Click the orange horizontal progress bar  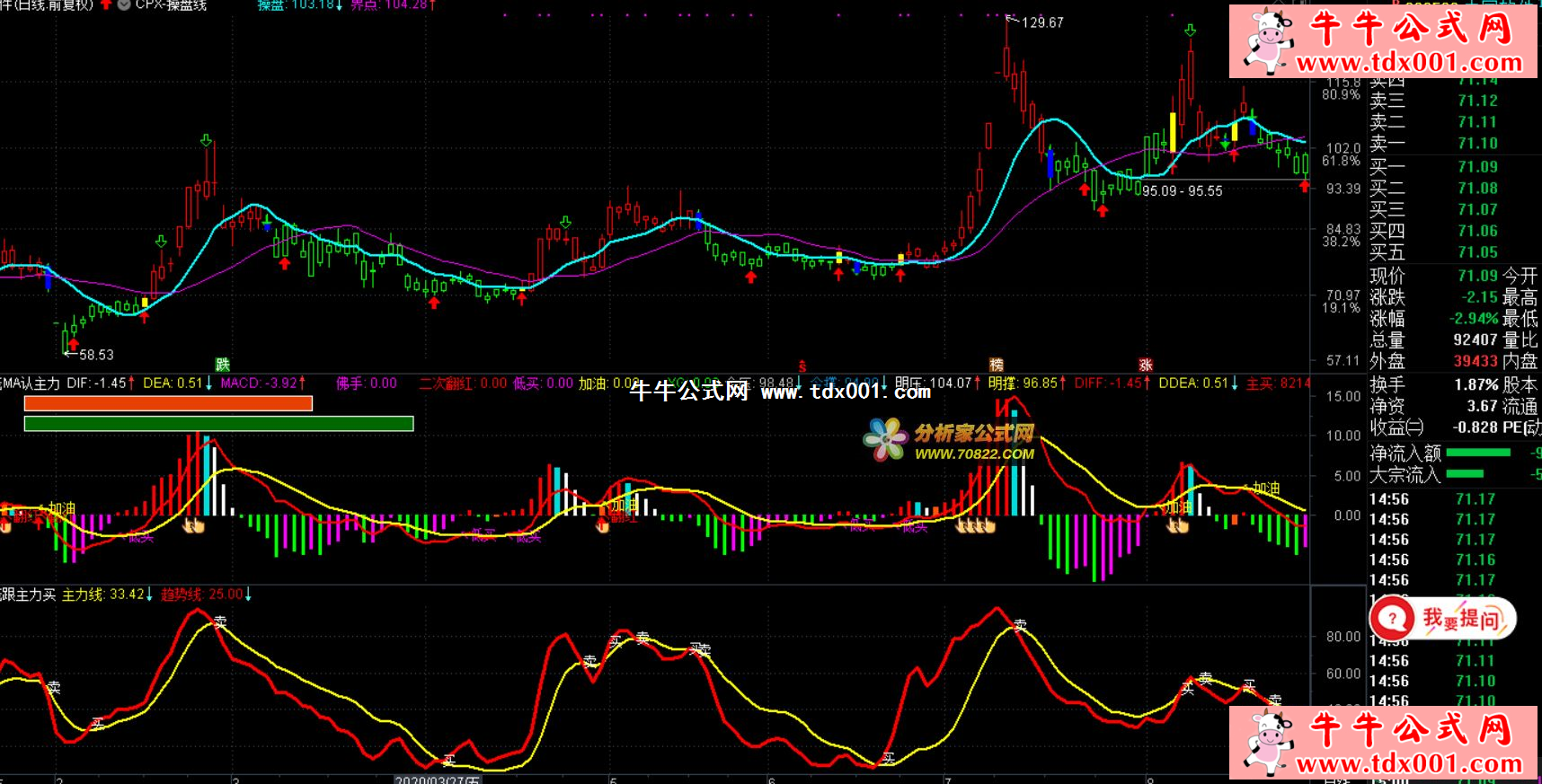pyautogui.click(x=168, y=404)
